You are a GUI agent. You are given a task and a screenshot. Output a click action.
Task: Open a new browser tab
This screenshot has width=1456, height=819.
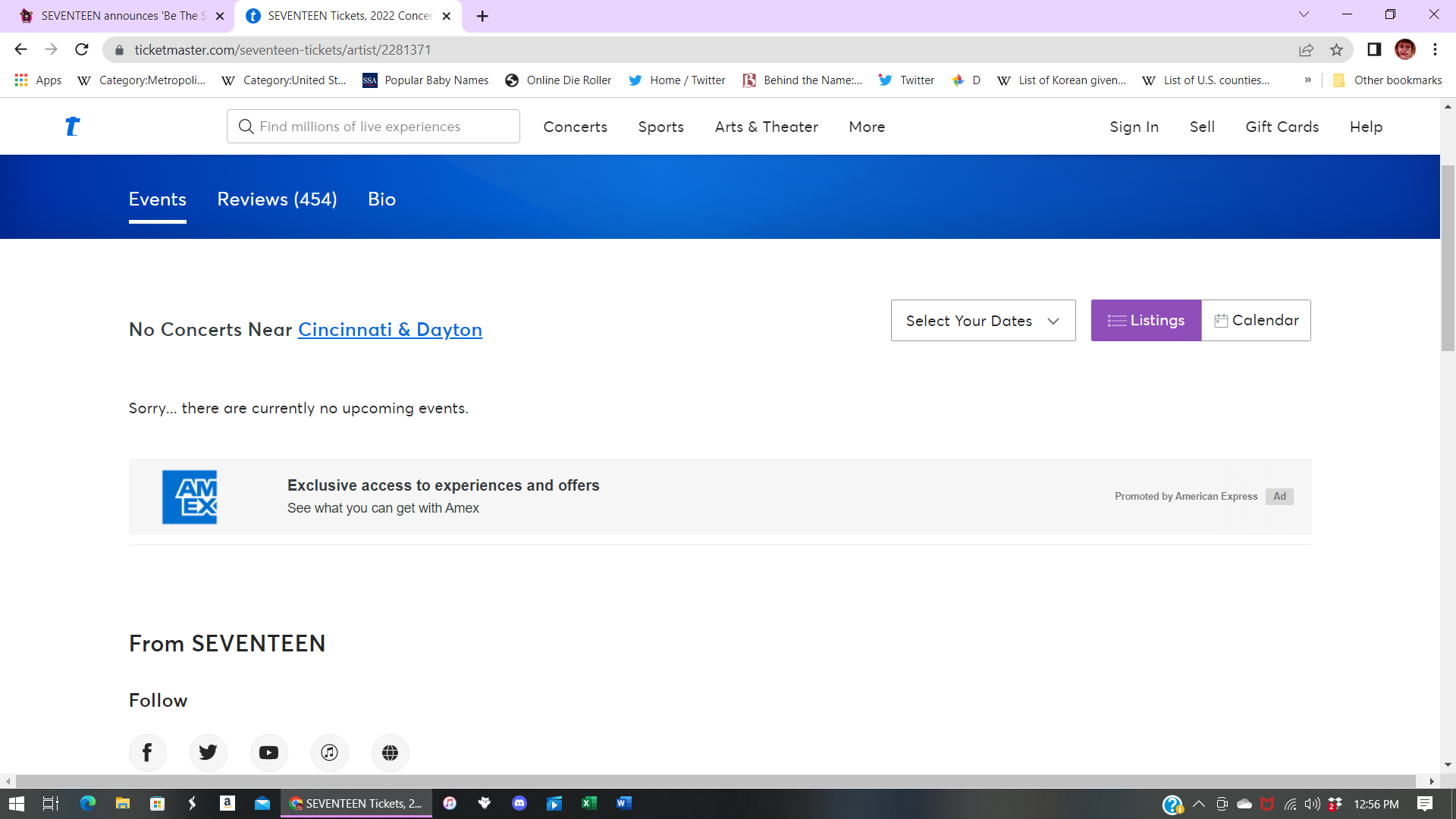[x=482, y=16]
